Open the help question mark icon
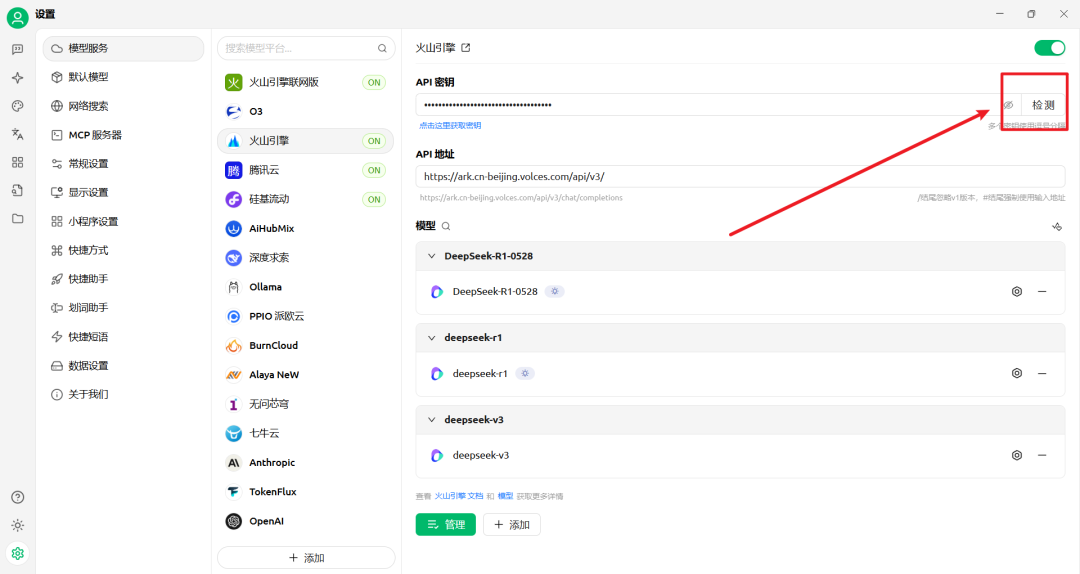1080x574 pixels. [17, 498]
